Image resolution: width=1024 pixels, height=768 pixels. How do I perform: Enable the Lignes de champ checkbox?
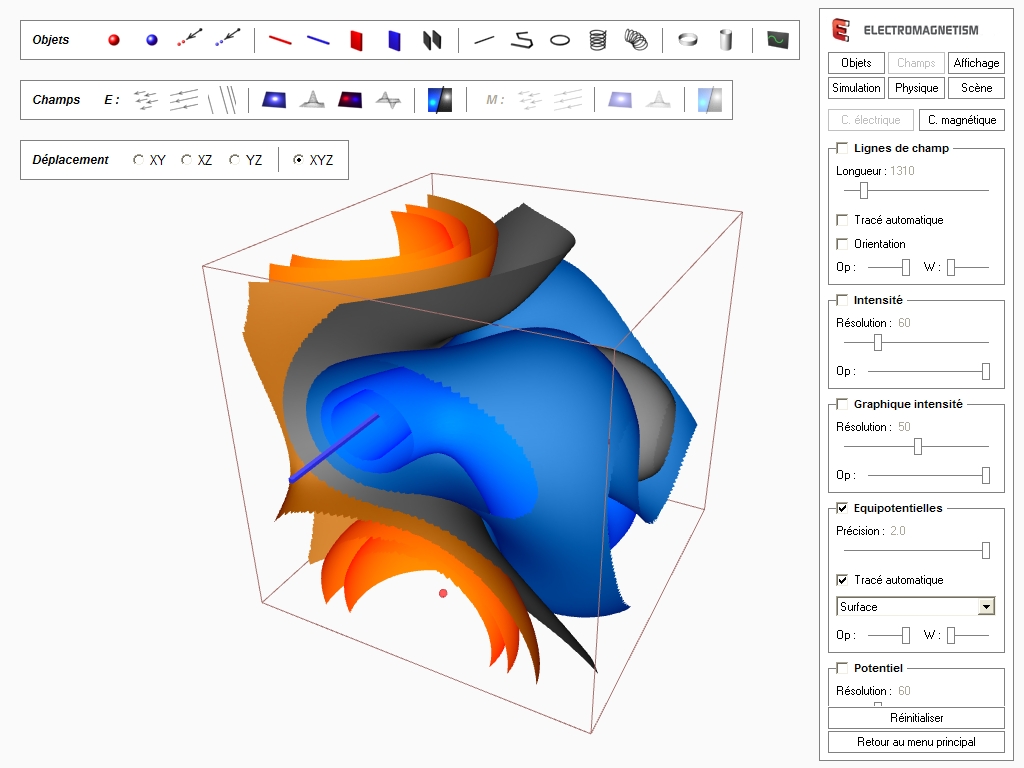point(842,148)
